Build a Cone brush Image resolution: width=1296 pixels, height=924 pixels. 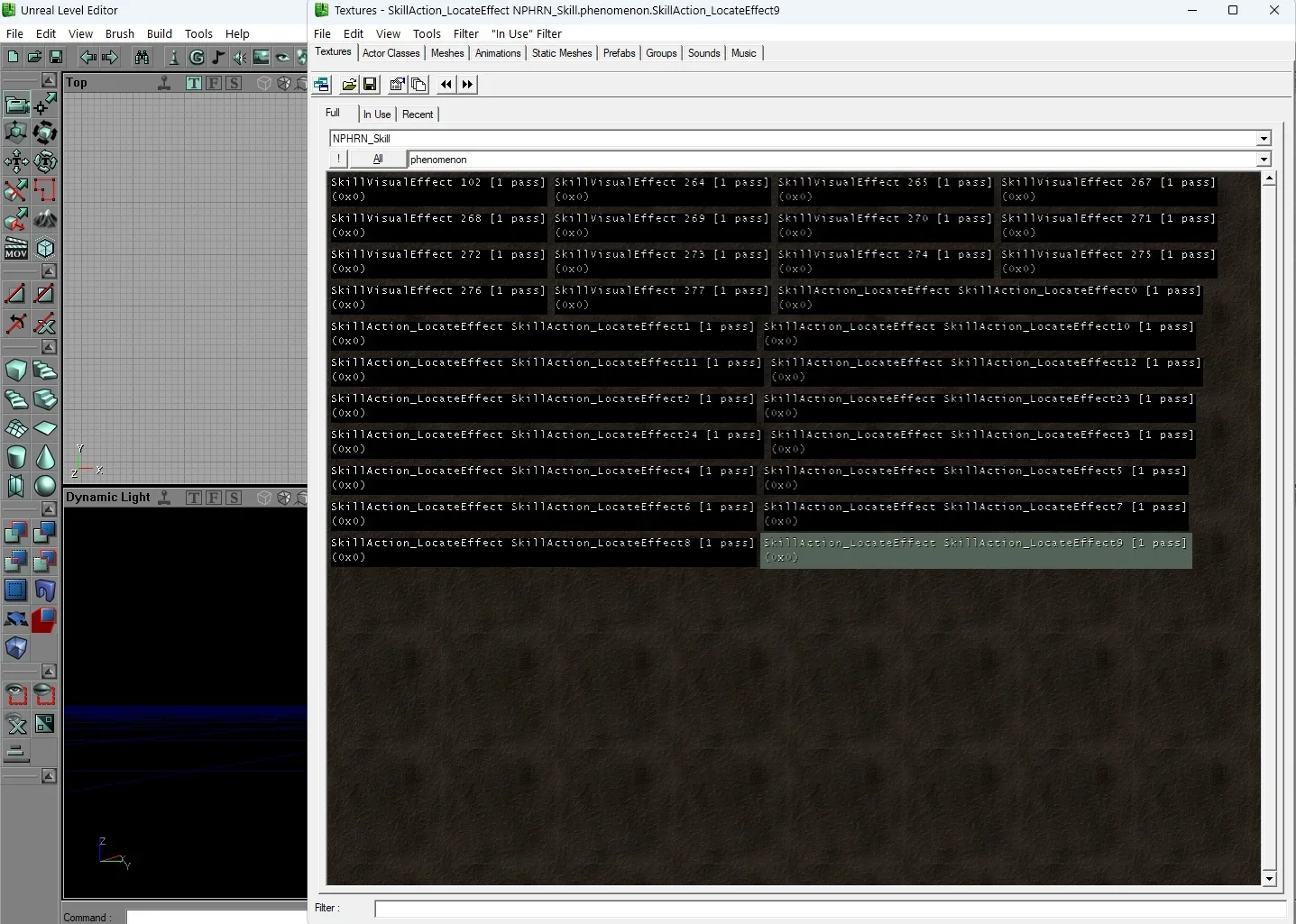click(x=45, y=457)
